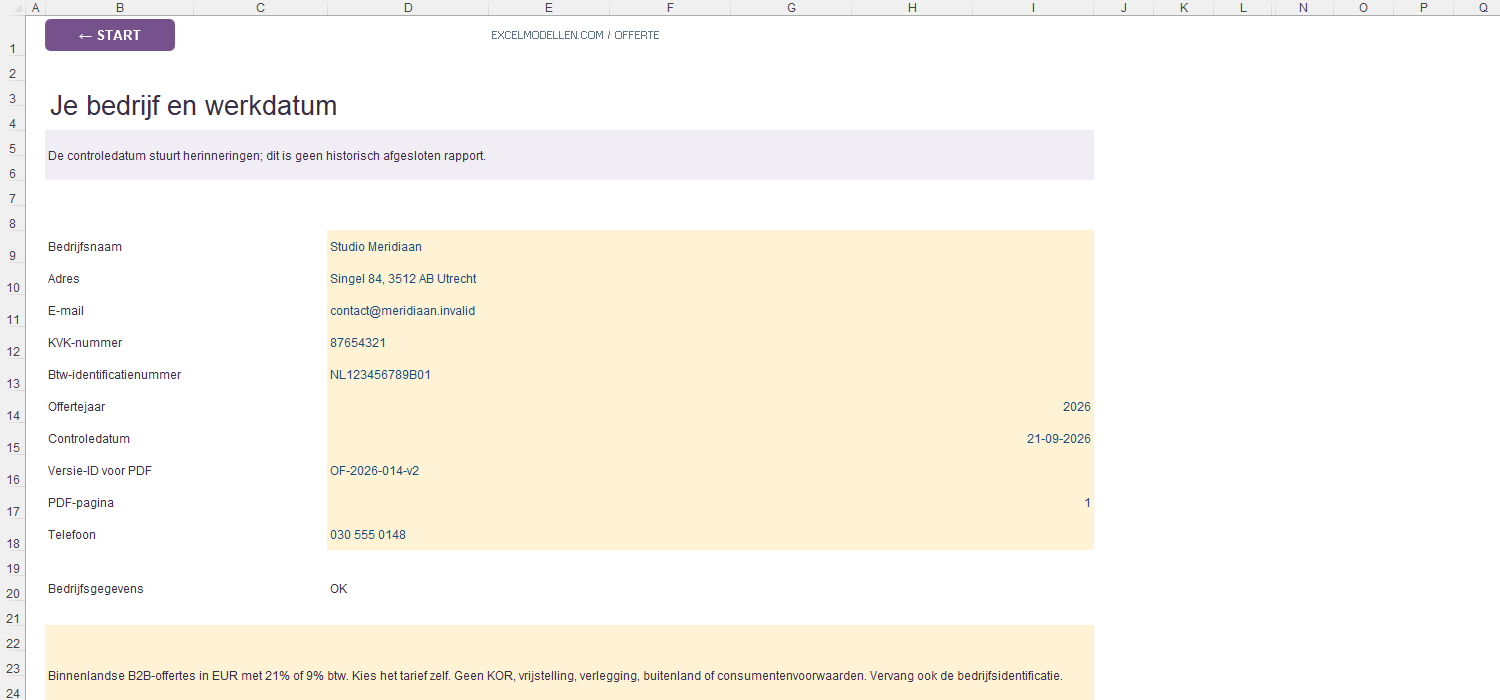Click the Binnenlandse B2B-offertes note text
Screen dimensions: 1500x700
coord(555,676)
